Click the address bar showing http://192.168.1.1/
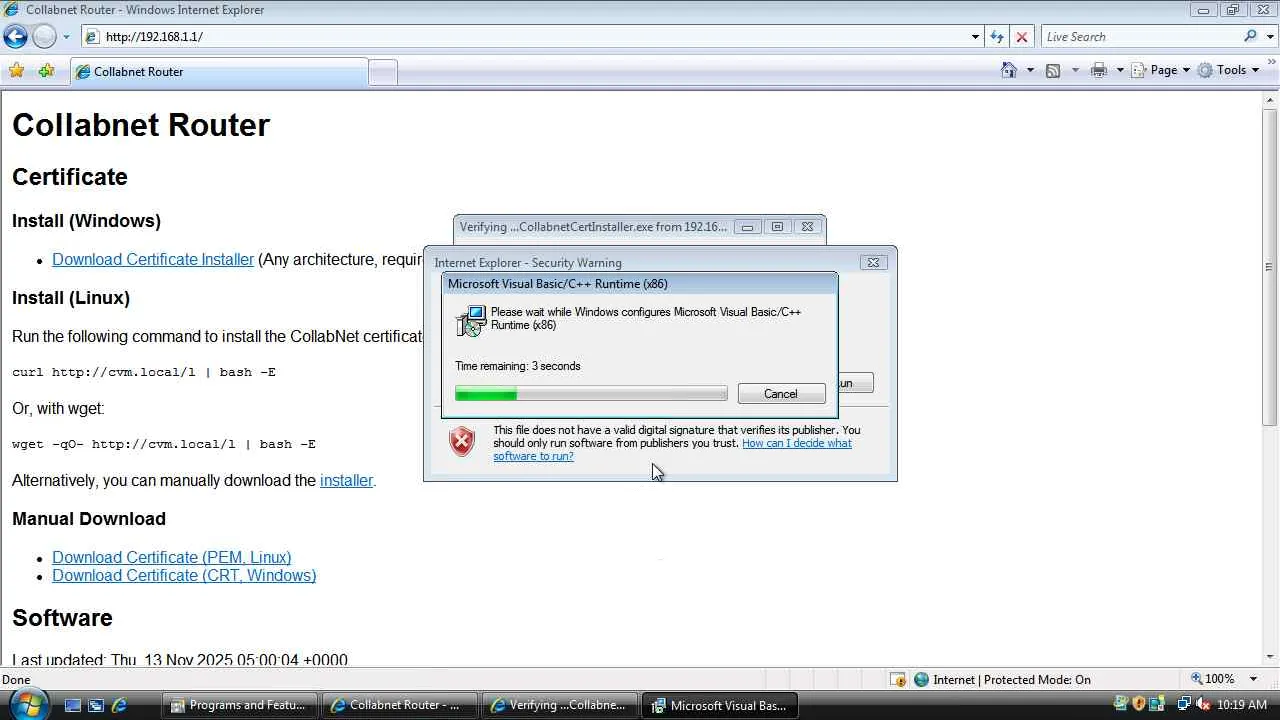The width and height of the screenshot is (1280, 720). pyautogui.click(x=530, y=37)
